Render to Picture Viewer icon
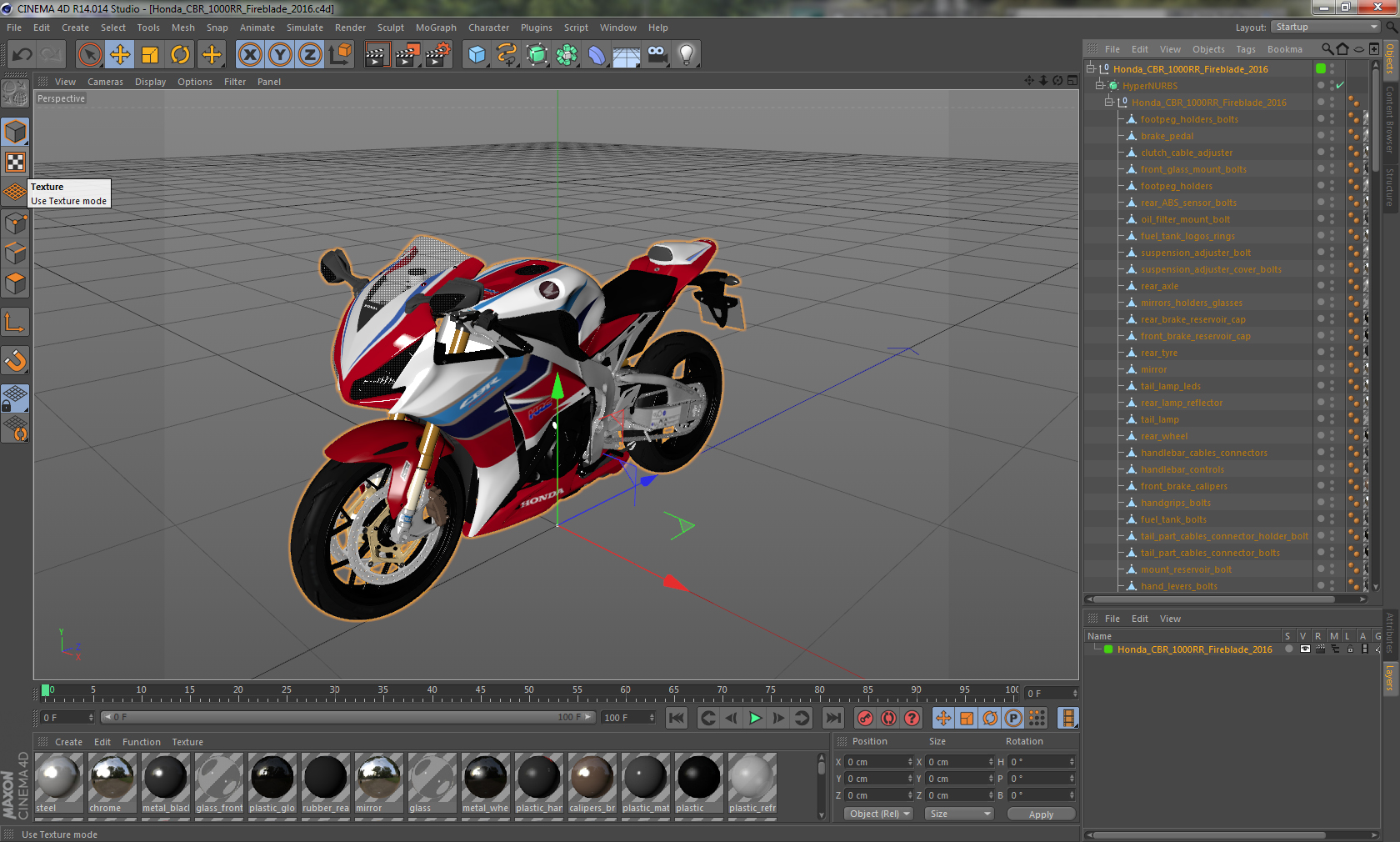 coord(407,55)
